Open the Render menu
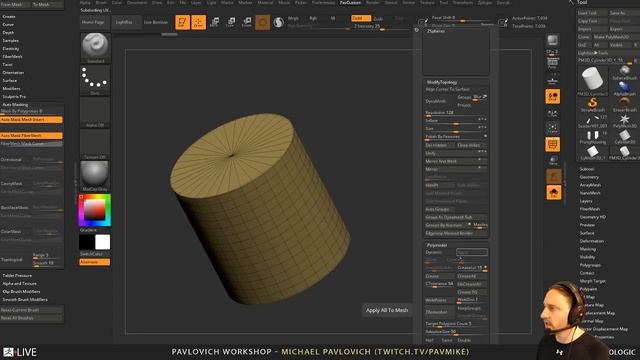 pos(373,2)
